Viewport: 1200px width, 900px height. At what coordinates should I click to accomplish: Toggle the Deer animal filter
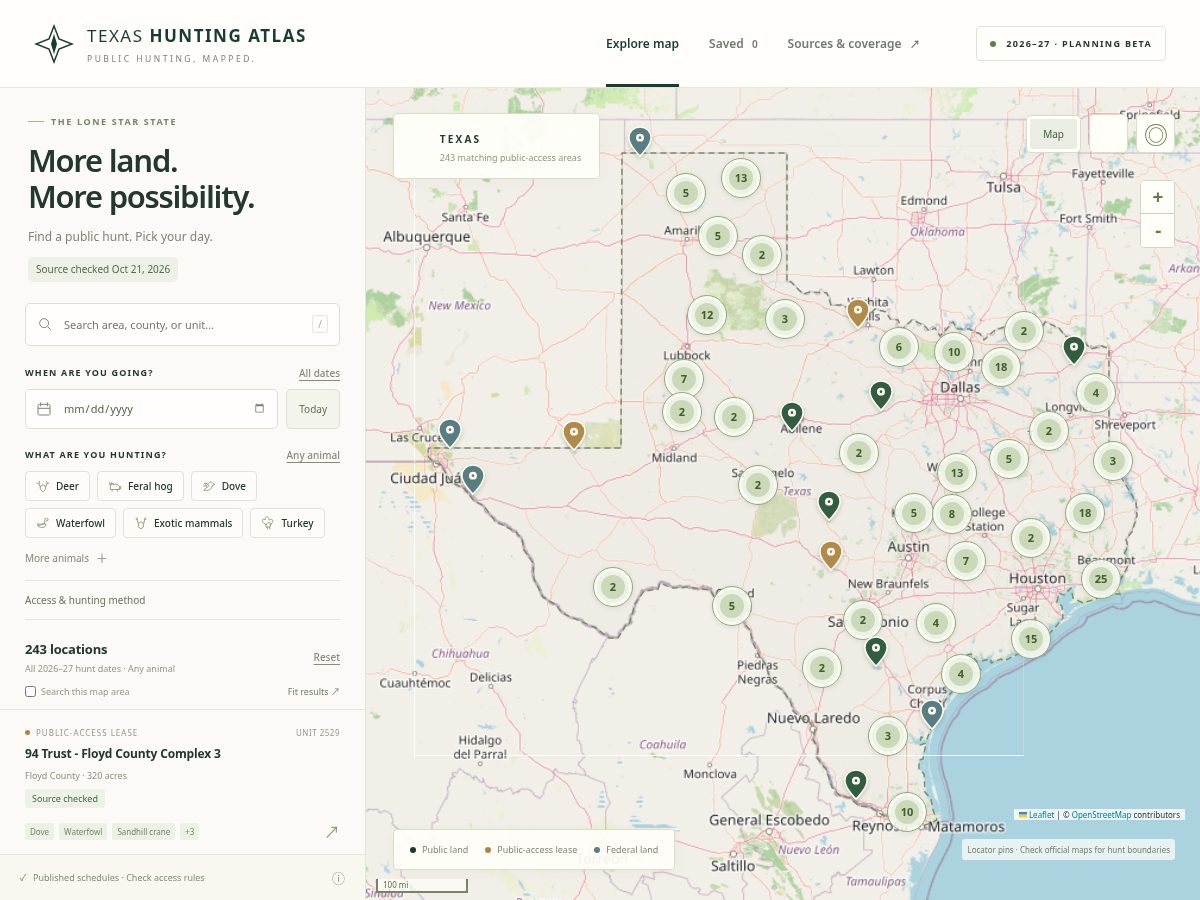click(x=58, y=486)
